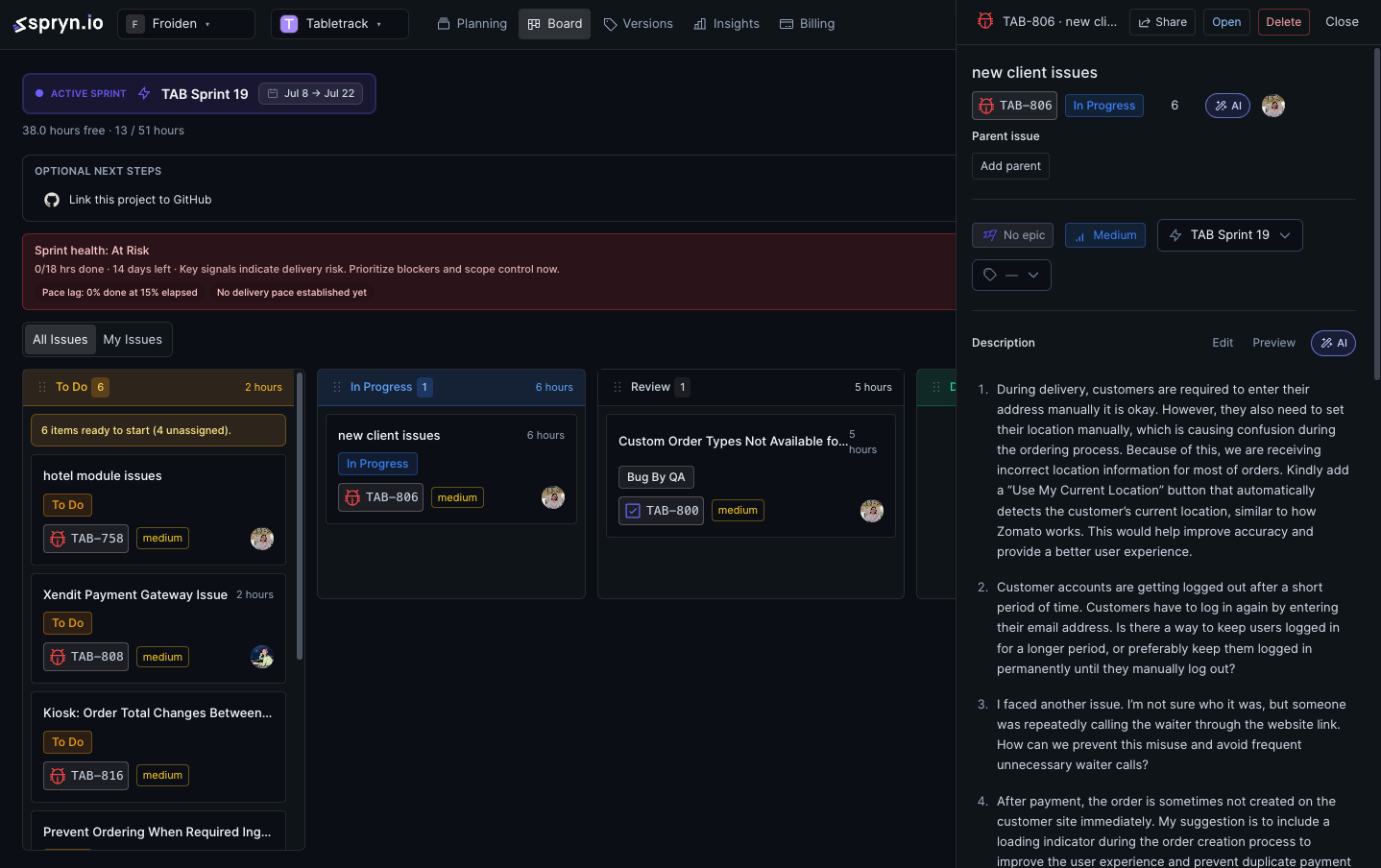Screen dimensions: 1381x868
Task: Click the AI button beside Description
Action: (x=1333, y=343)
